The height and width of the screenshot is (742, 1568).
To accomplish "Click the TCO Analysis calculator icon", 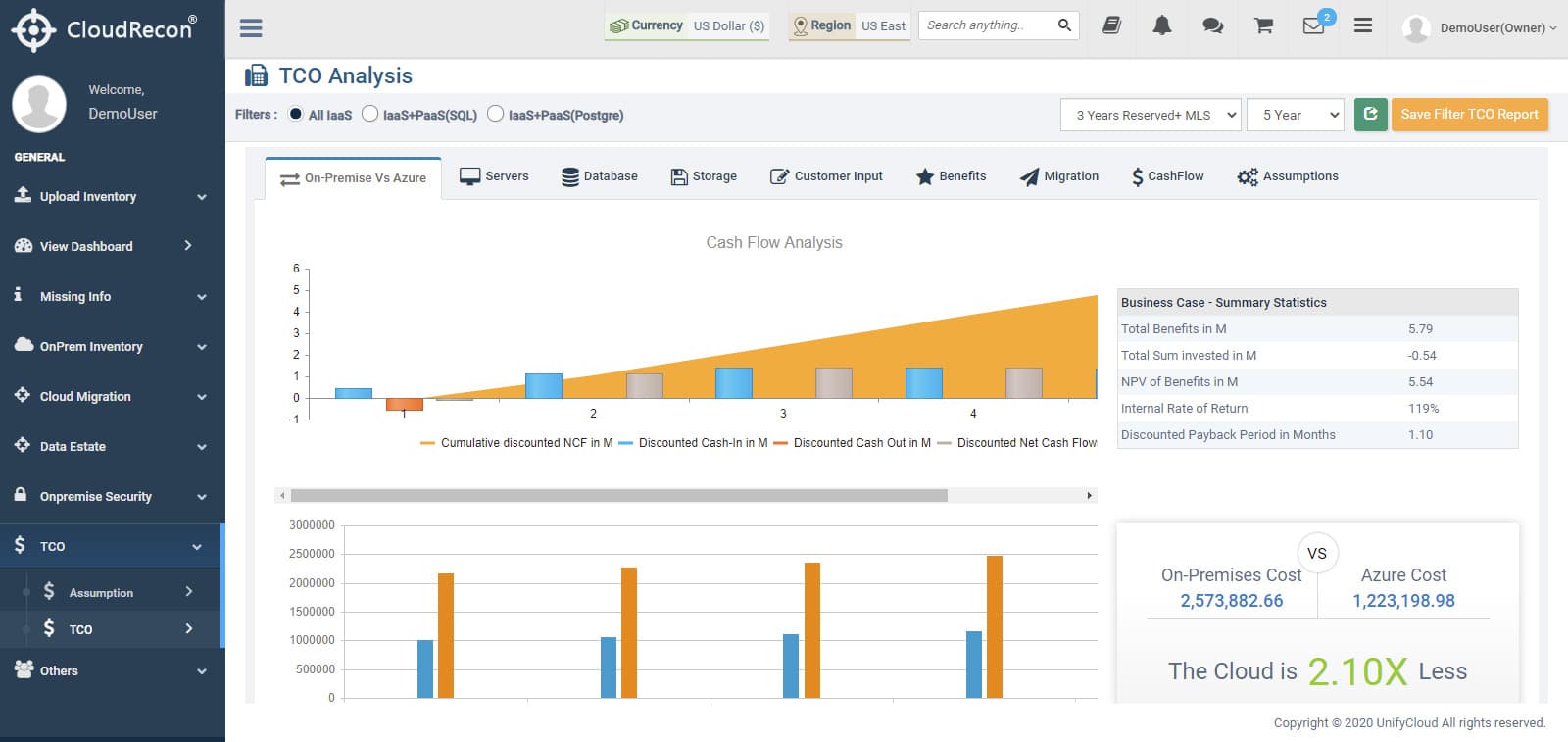I will pos(256,75).
